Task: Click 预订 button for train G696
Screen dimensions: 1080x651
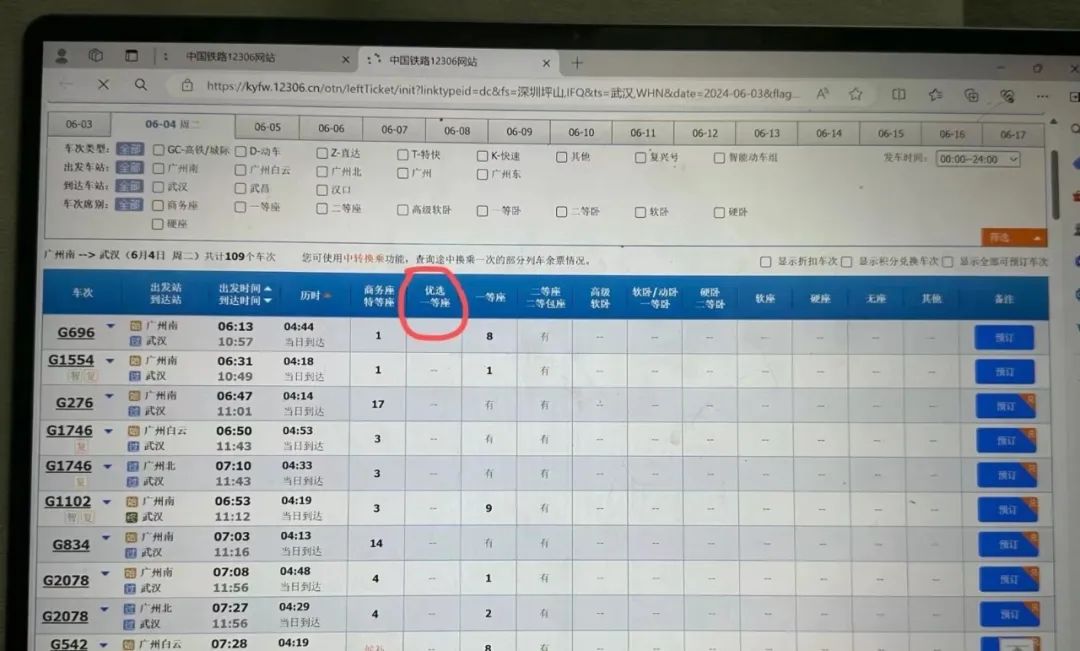Action: [1004, 338]
